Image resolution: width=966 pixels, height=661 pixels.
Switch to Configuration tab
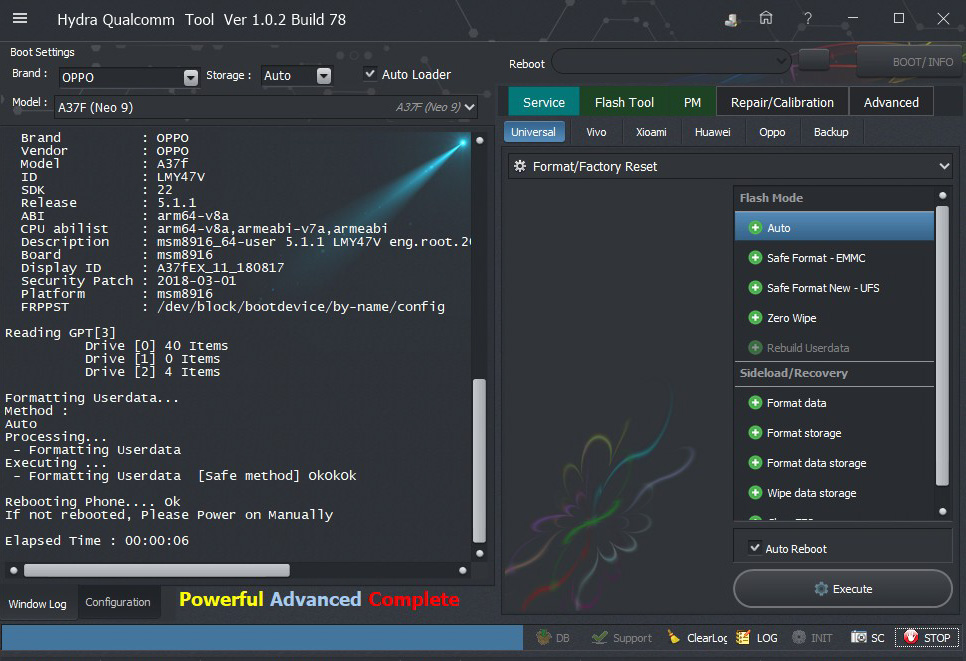coord(118,602)
